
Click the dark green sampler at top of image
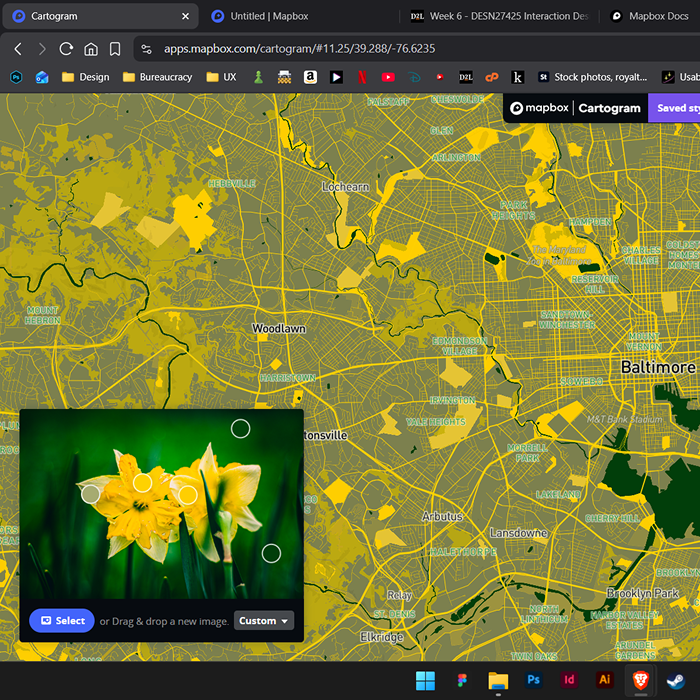coord(240,429)
